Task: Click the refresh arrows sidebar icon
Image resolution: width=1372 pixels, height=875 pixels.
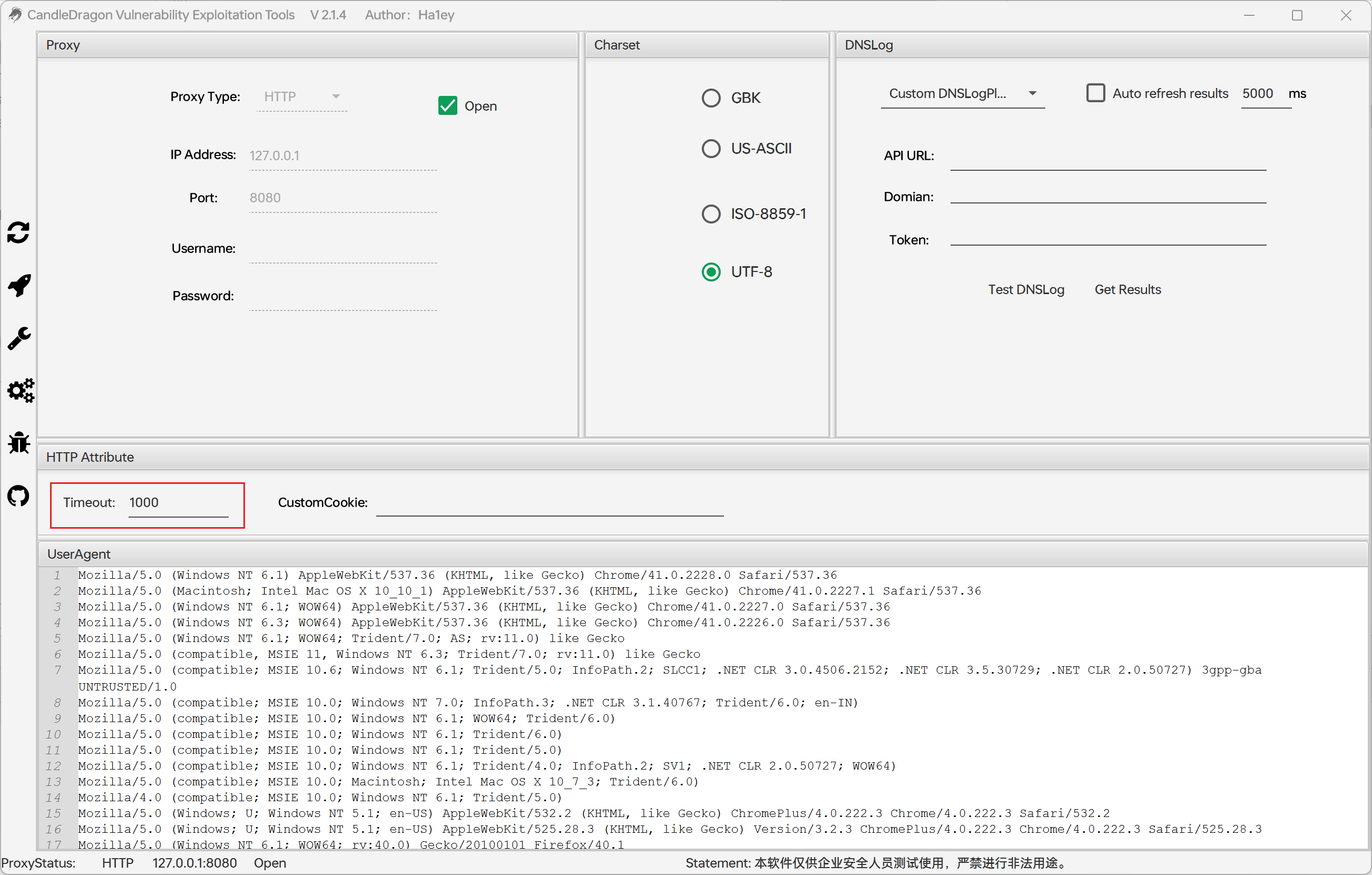Action: click(x=19, y=232)
